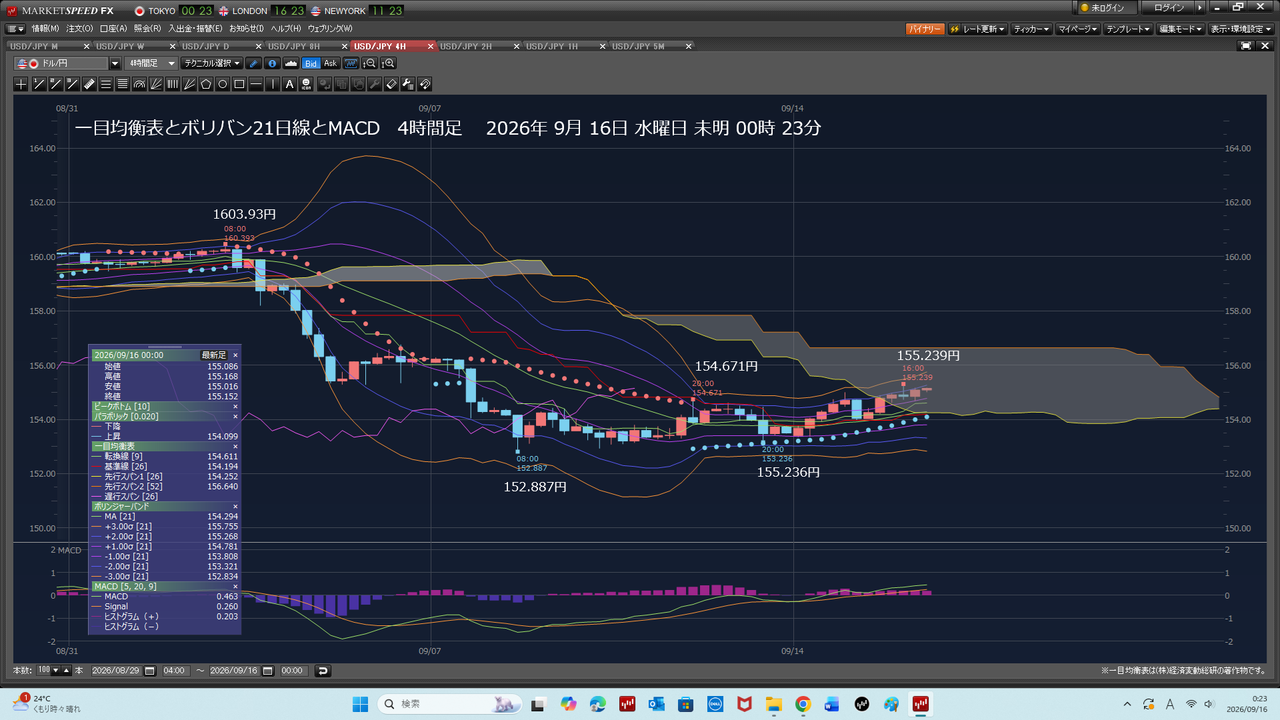Choose the circle shape drawing tool
This screenshot has height=720, width=1280.
point(223,84)
